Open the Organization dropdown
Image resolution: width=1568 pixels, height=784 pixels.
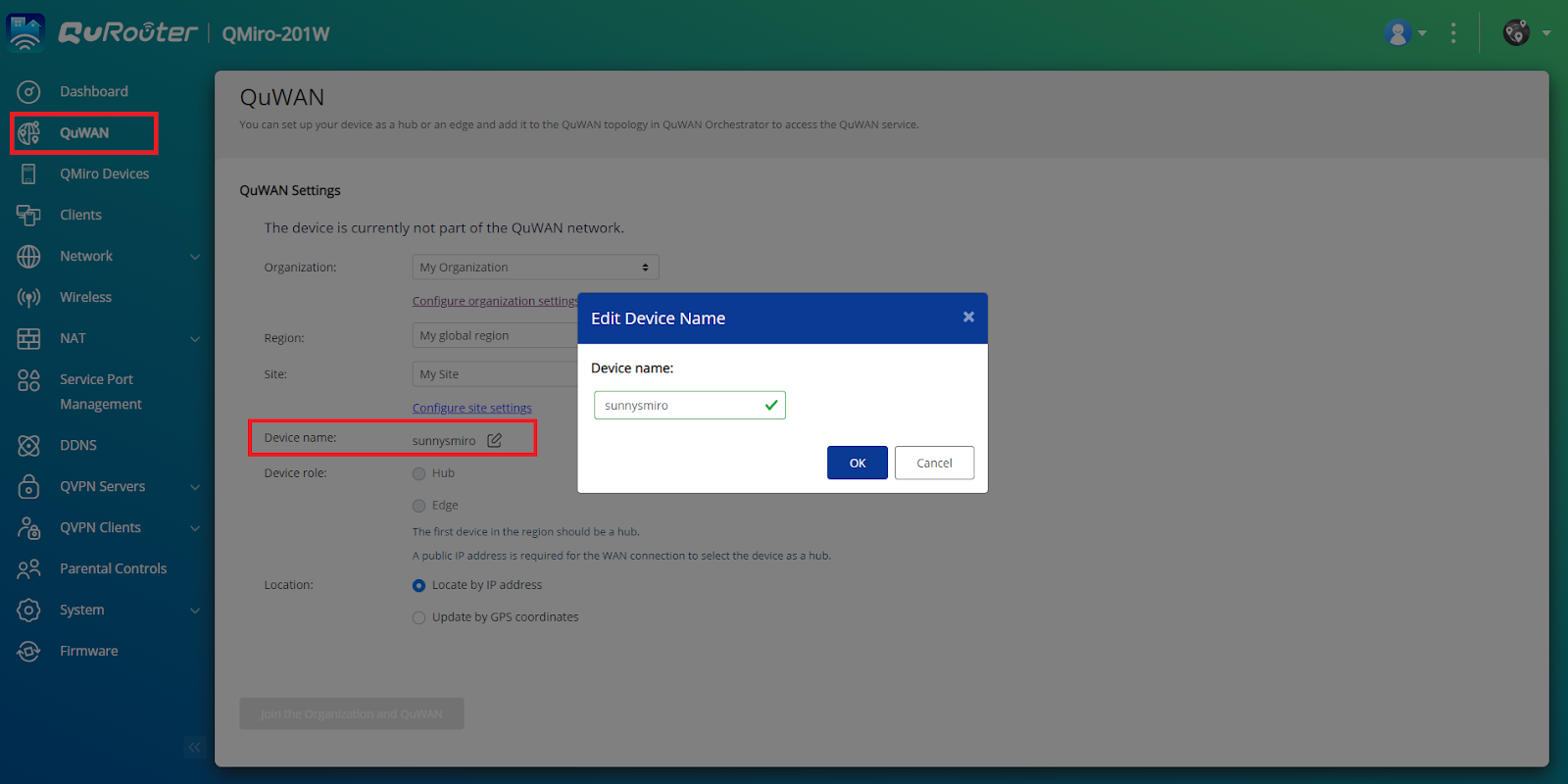pos(535,268)
